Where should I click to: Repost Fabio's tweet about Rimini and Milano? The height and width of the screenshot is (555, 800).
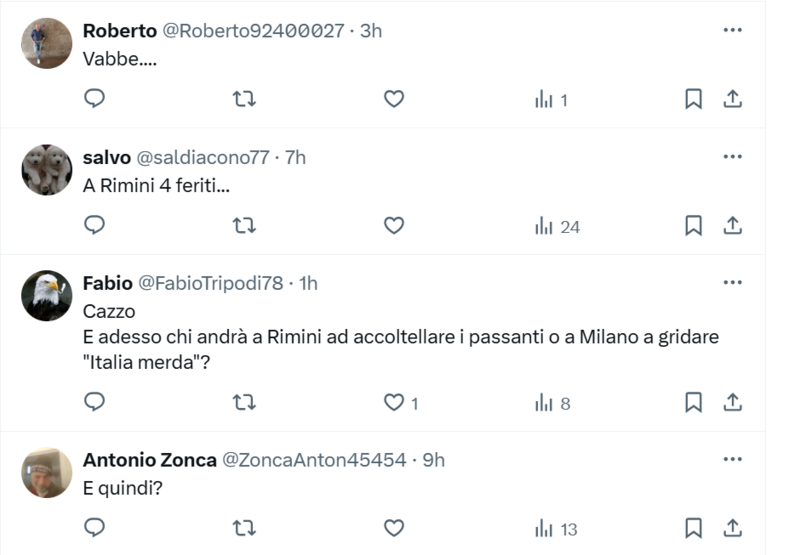tap(244, 403)
